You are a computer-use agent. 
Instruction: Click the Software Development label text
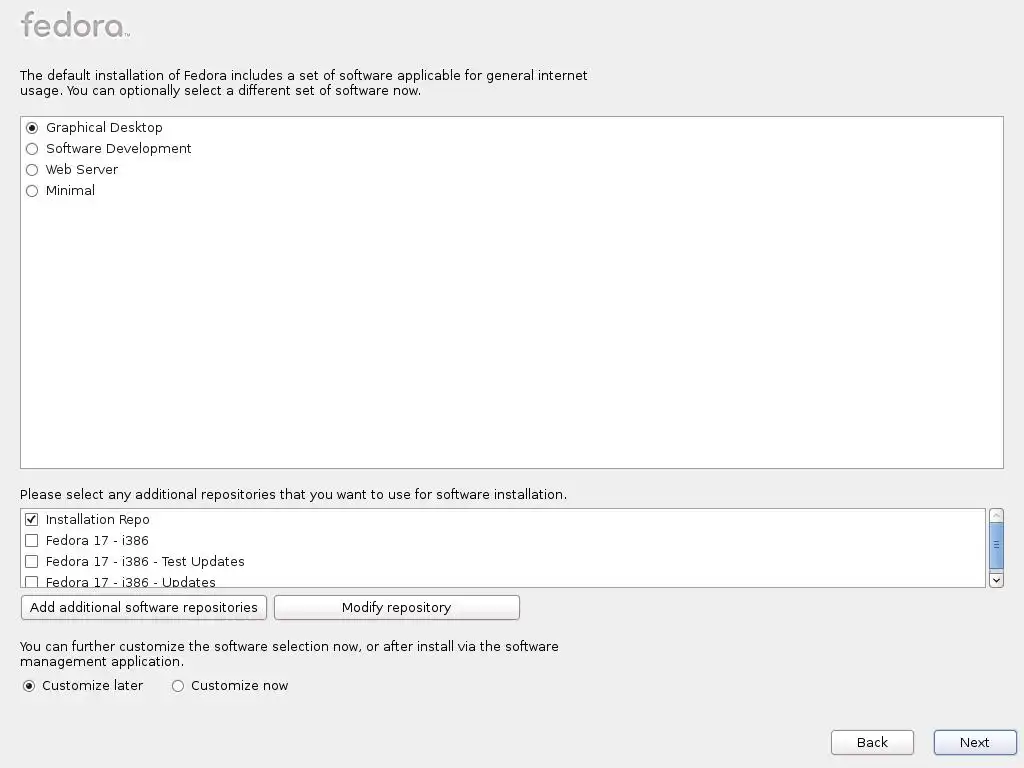pyautogui.click(x=118, y=149)
